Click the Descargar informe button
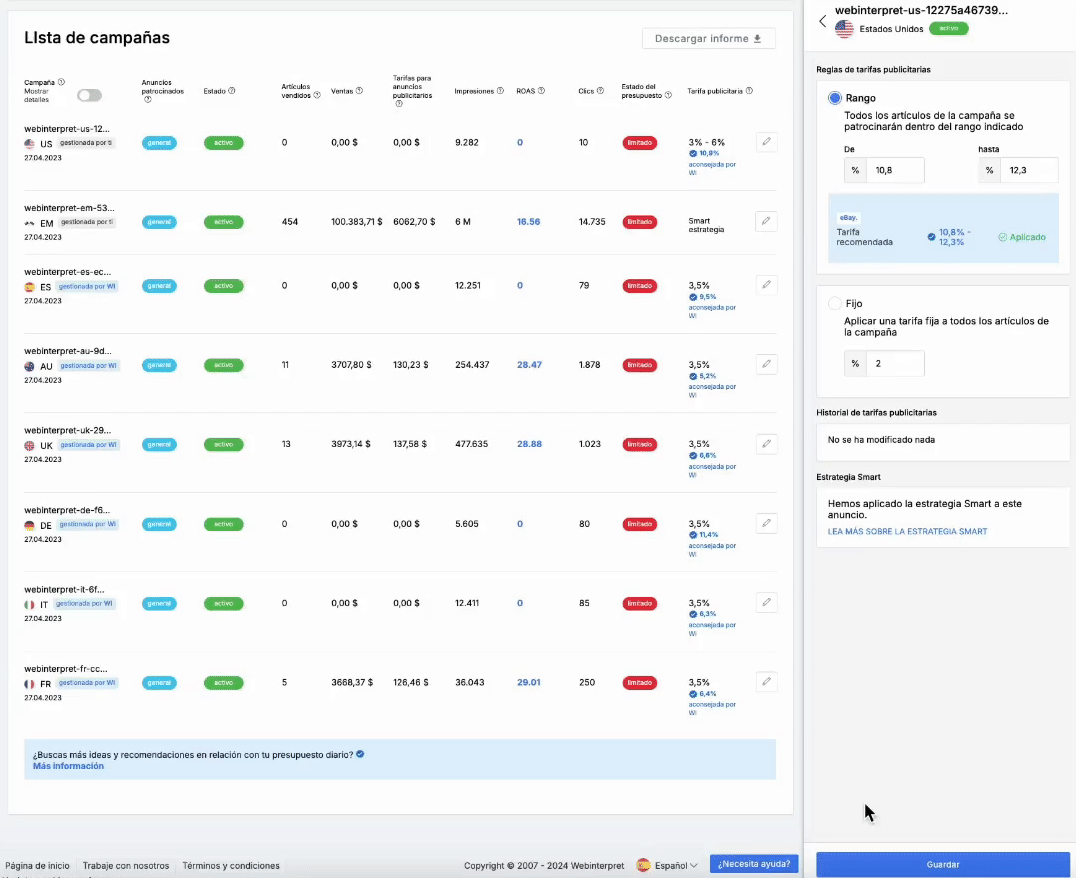 click(x=708, y=39)
